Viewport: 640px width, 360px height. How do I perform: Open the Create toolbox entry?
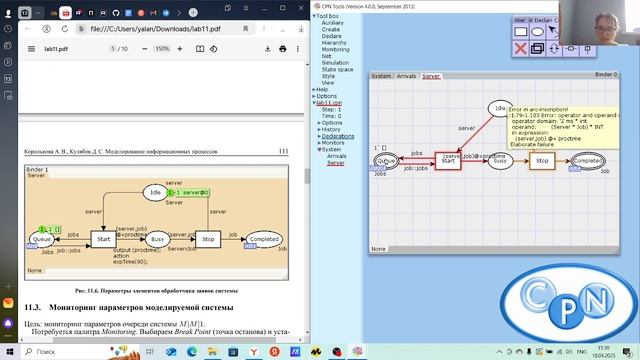[x=331, y=29]
